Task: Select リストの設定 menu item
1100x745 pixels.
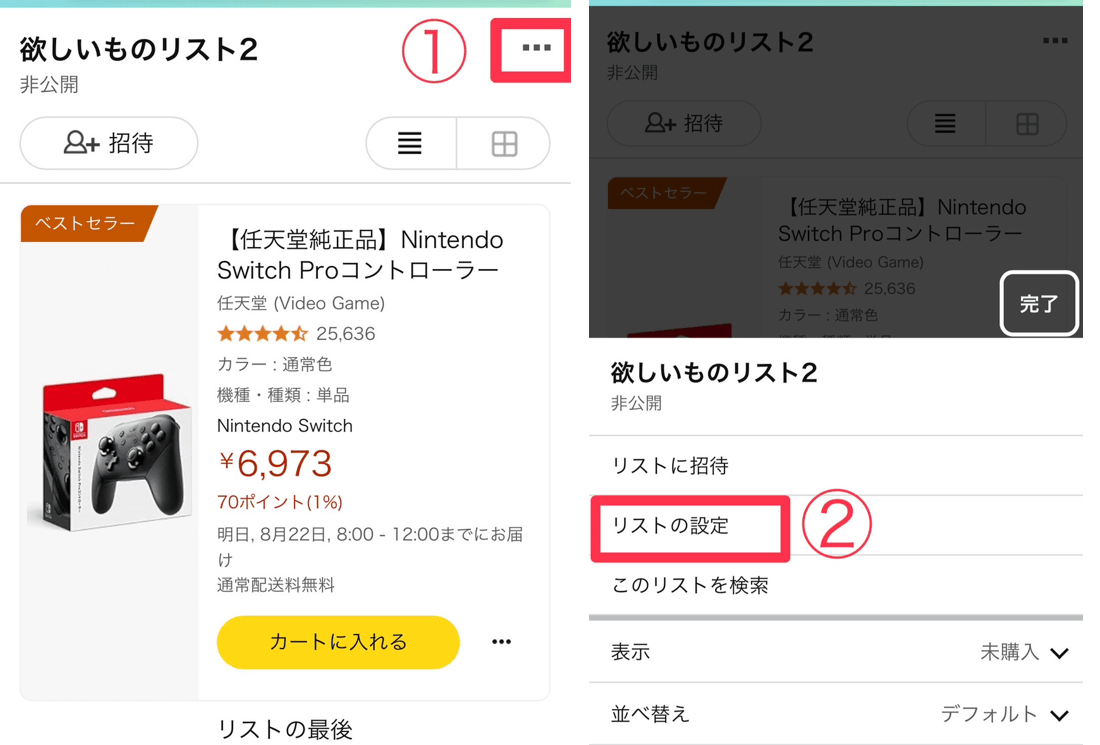Action: click(671, 526)
